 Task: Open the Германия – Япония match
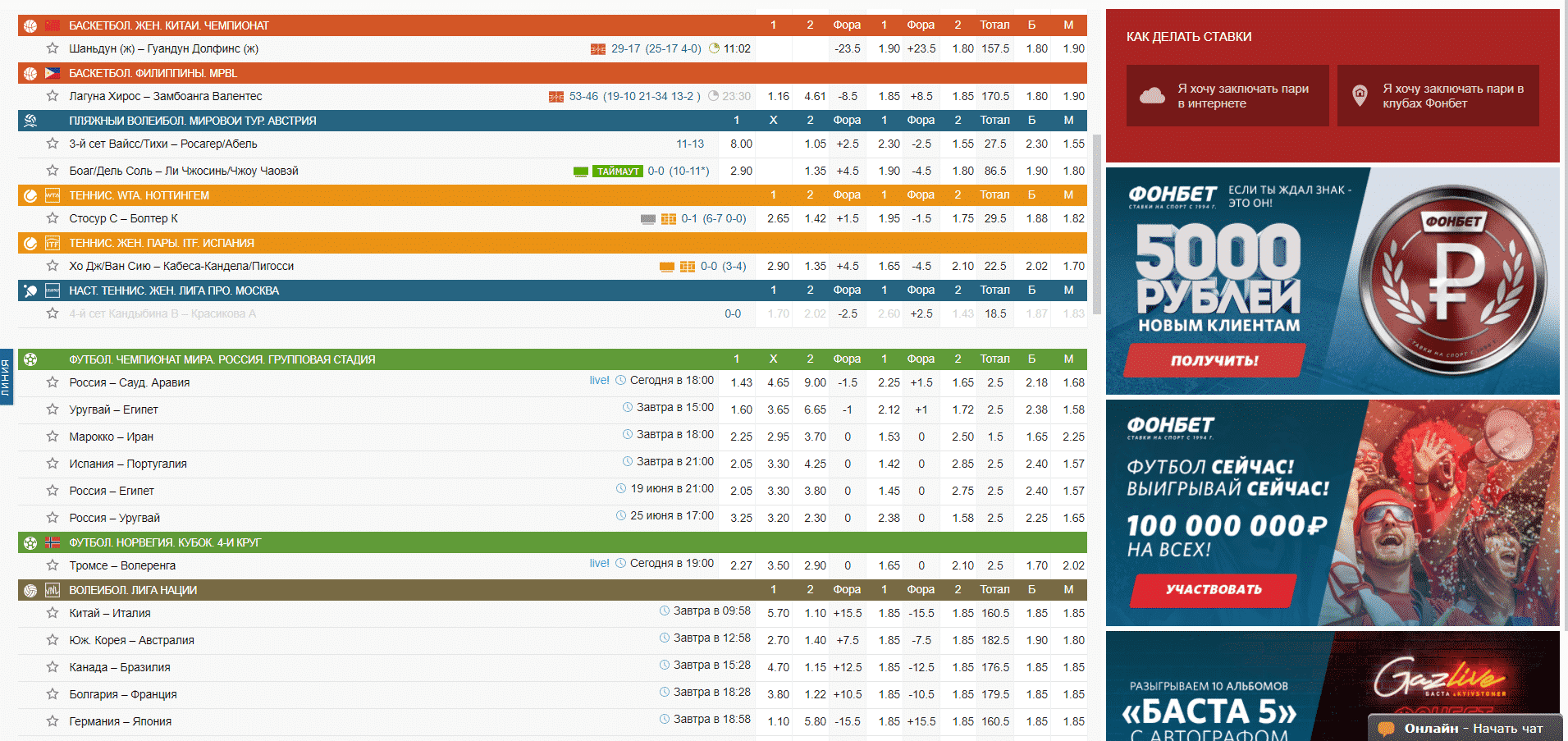point(120,721)
